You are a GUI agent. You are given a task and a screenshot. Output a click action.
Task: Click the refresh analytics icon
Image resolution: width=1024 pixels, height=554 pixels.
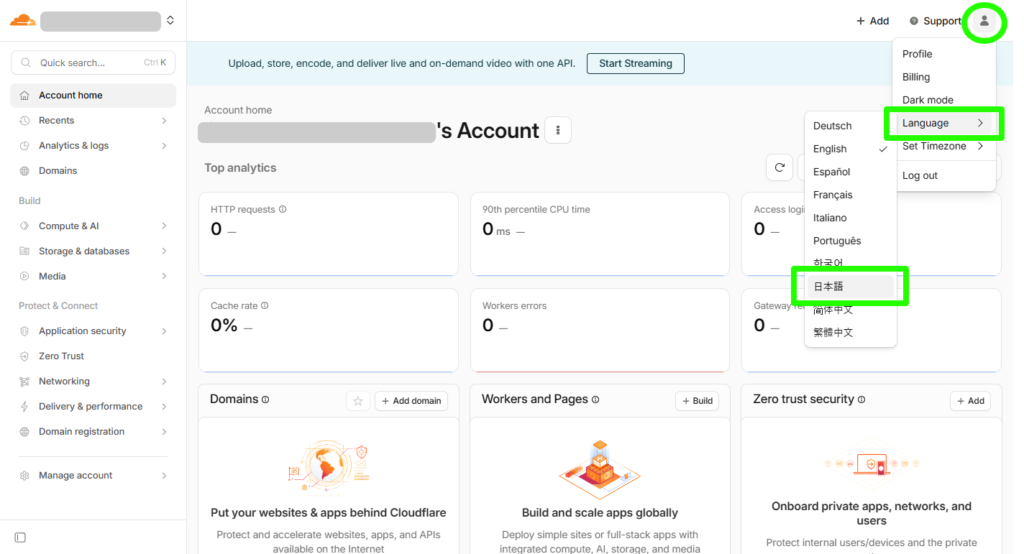pyautogui.click(x=779, y=168)
